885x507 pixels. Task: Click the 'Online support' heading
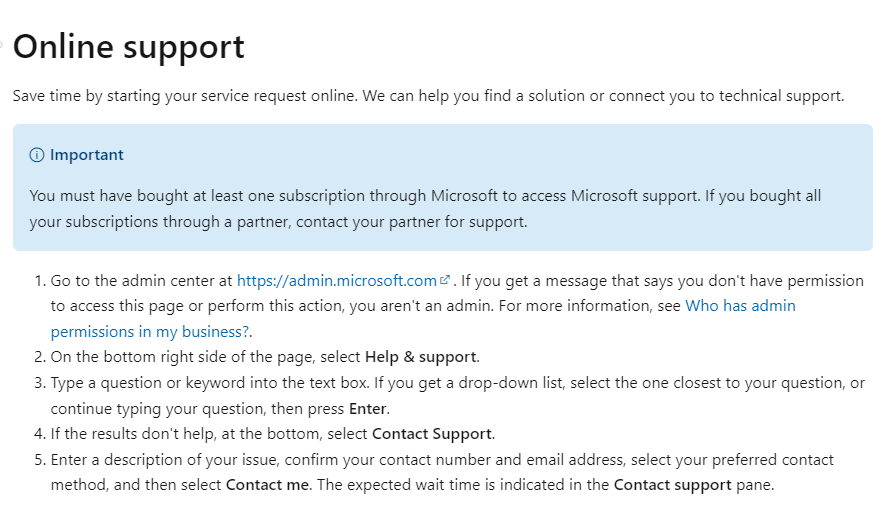129,47
